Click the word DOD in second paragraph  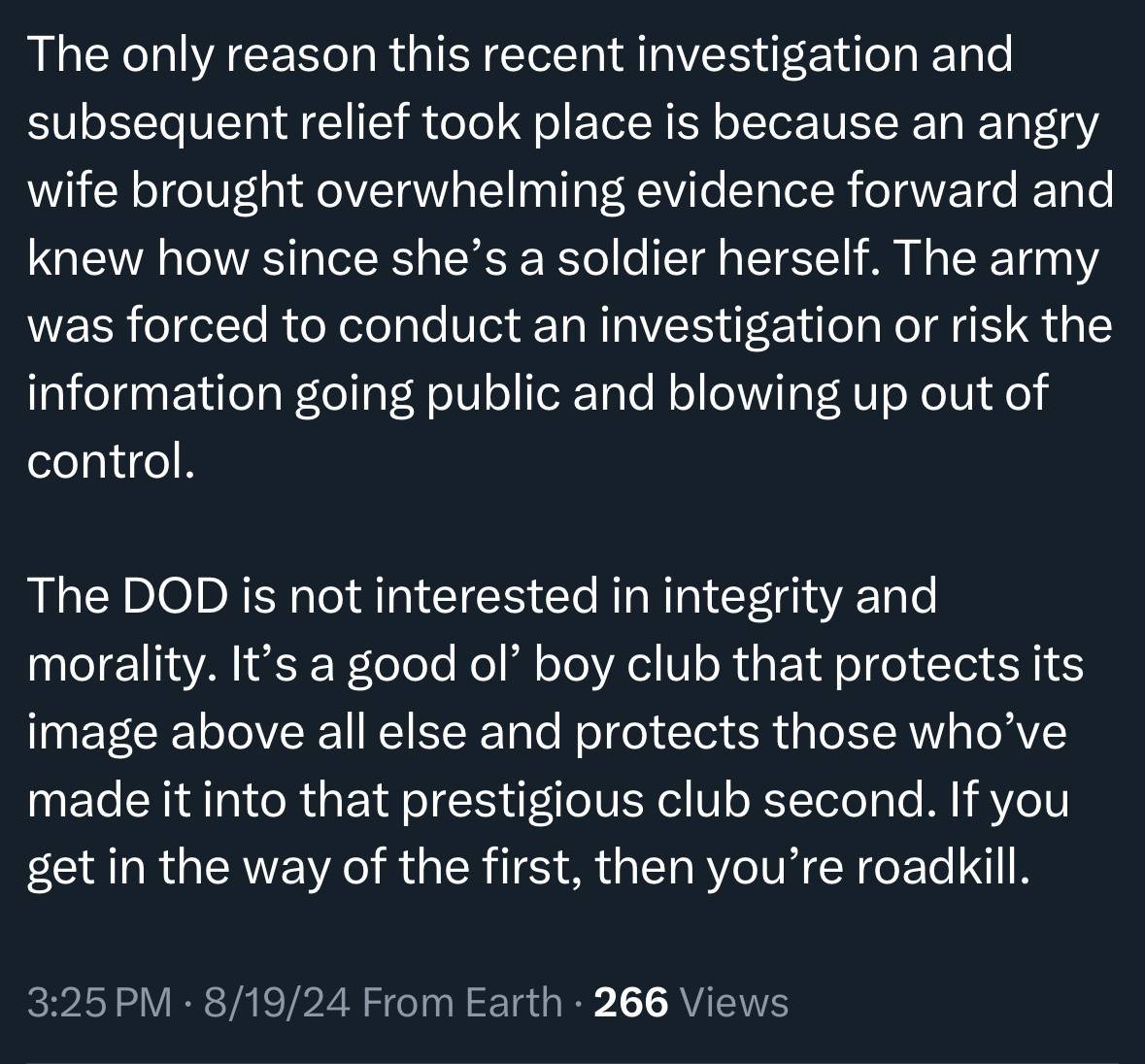click(175, 596)
